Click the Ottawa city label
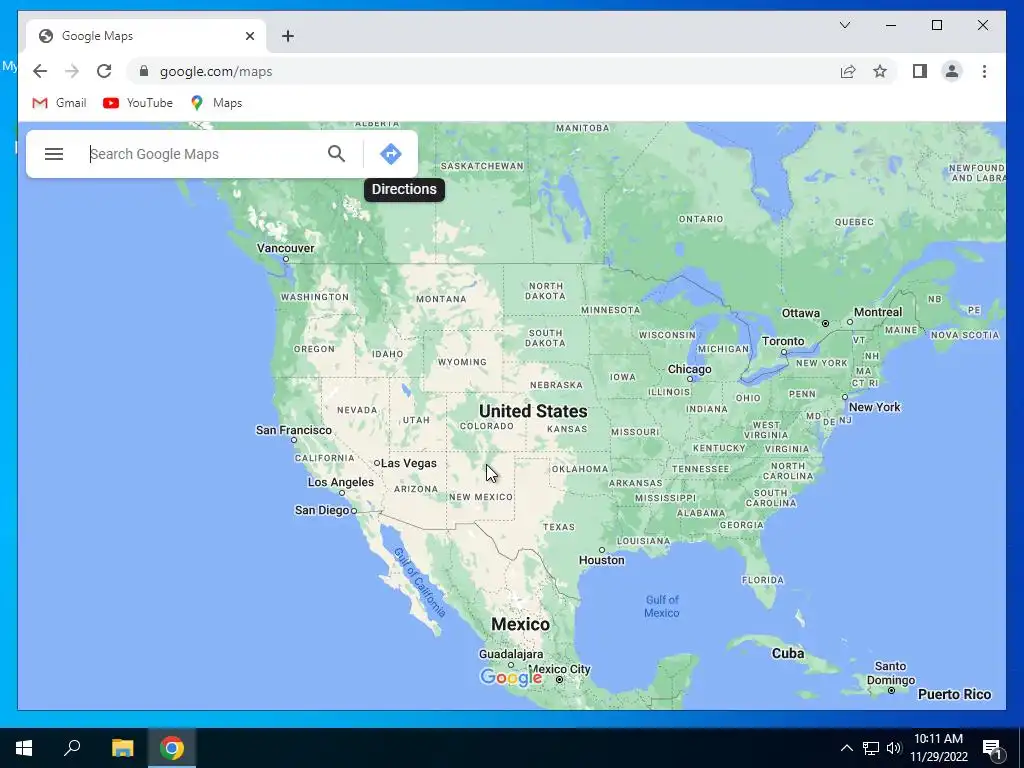 tap(801, 313)
